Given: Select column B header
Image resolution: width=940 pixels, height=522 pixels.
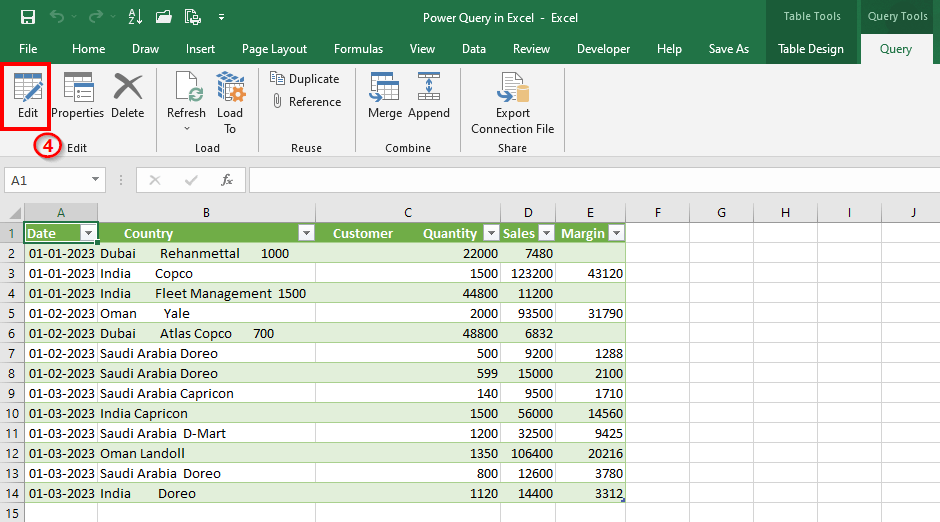Looking at the screenshot, I should [206, 212].
